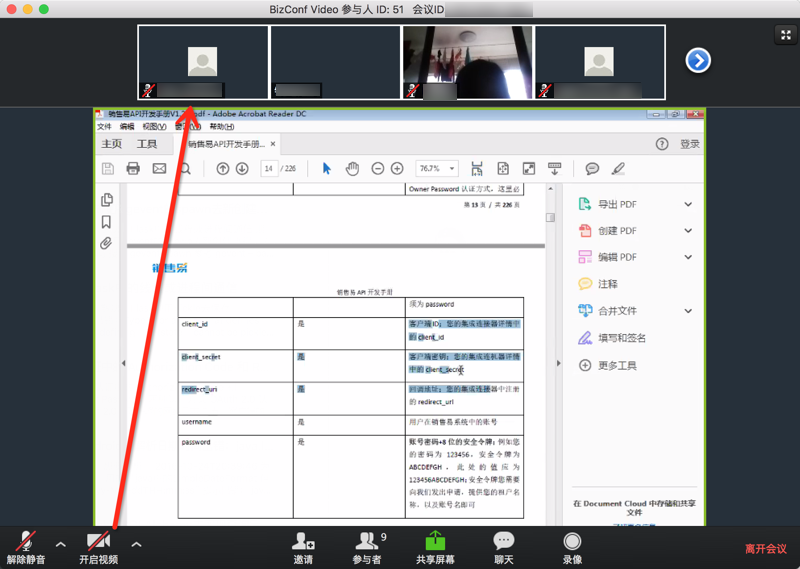Show the 参与者 participants list
The height and width of the screenshot is (569, 800).
pyautogui.click(x=368, y=548)
